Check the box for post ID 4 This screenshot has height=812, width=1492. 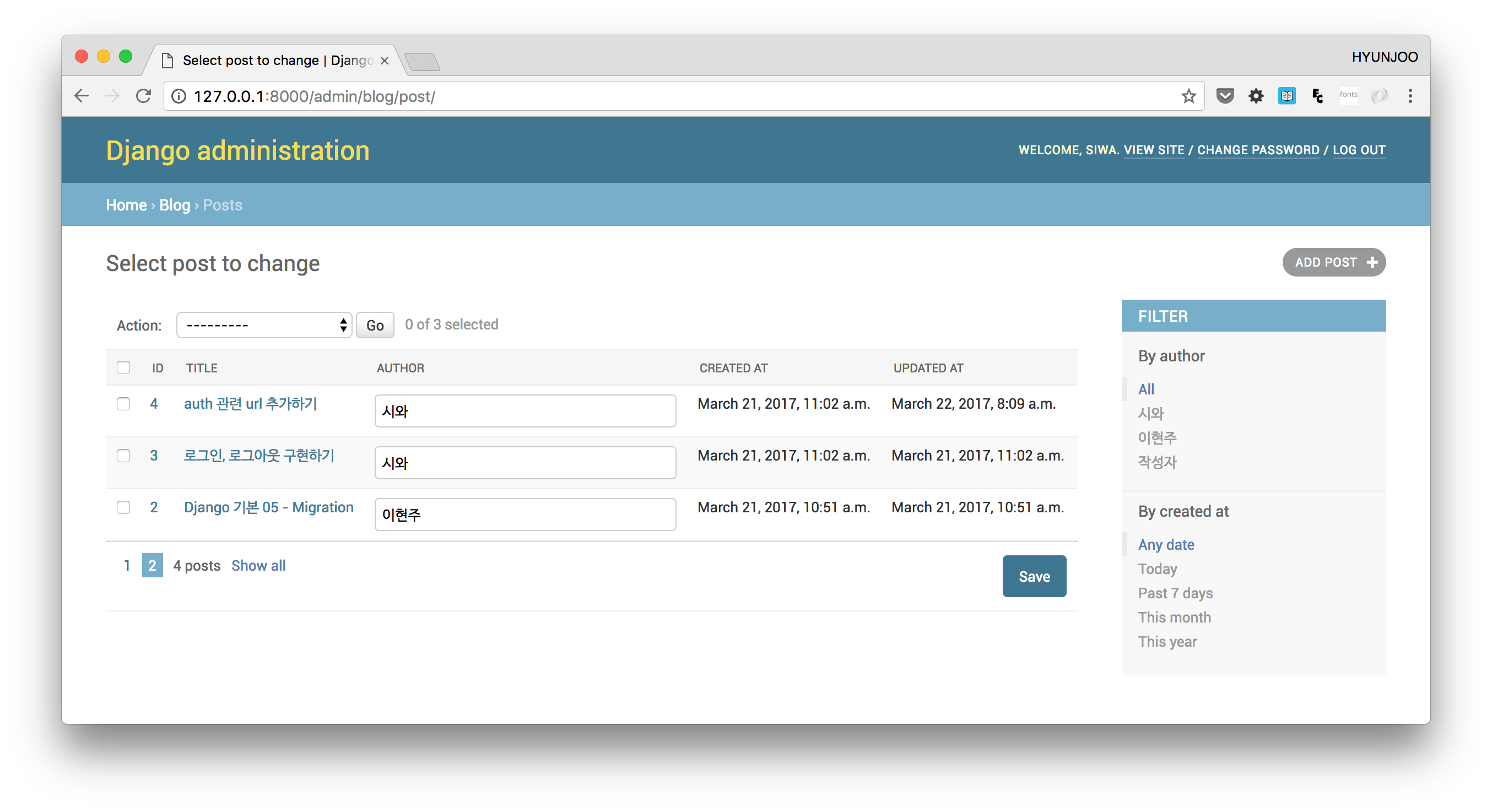pos(123,404)
